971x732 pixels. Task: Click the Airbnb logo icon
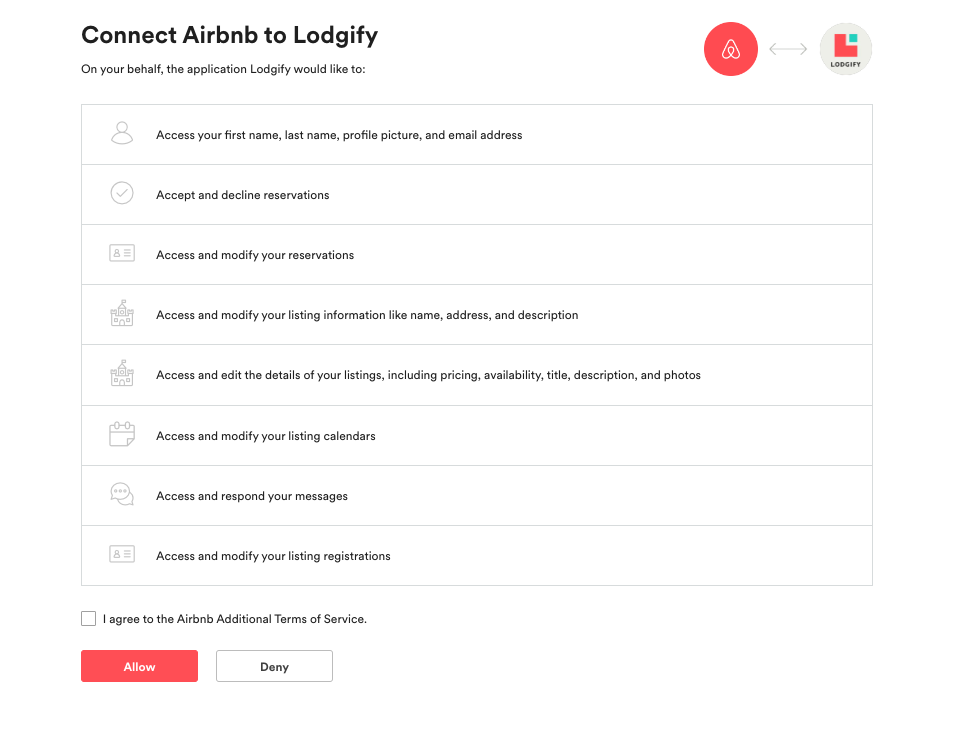pyautogui.click(x=731, y=49)
